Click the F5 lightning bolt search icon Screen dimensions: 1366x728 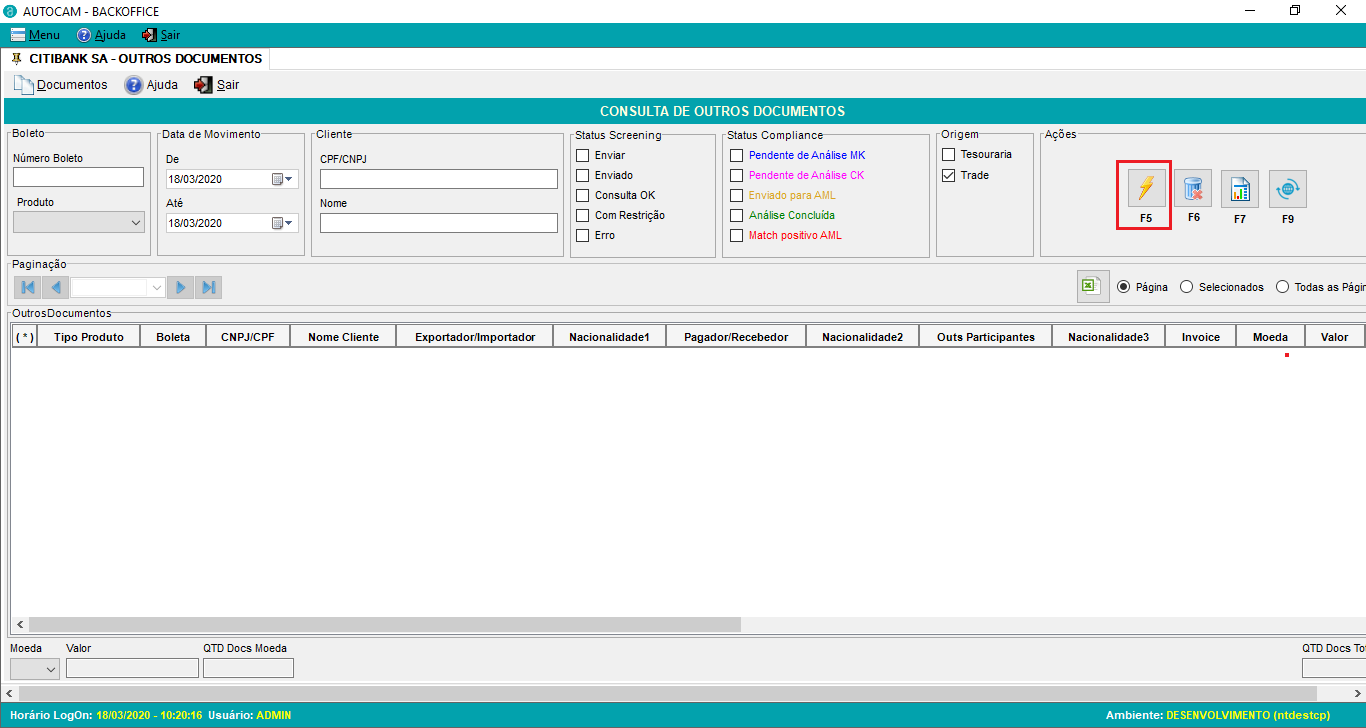pyautogui.click(x=1146, y=189)
